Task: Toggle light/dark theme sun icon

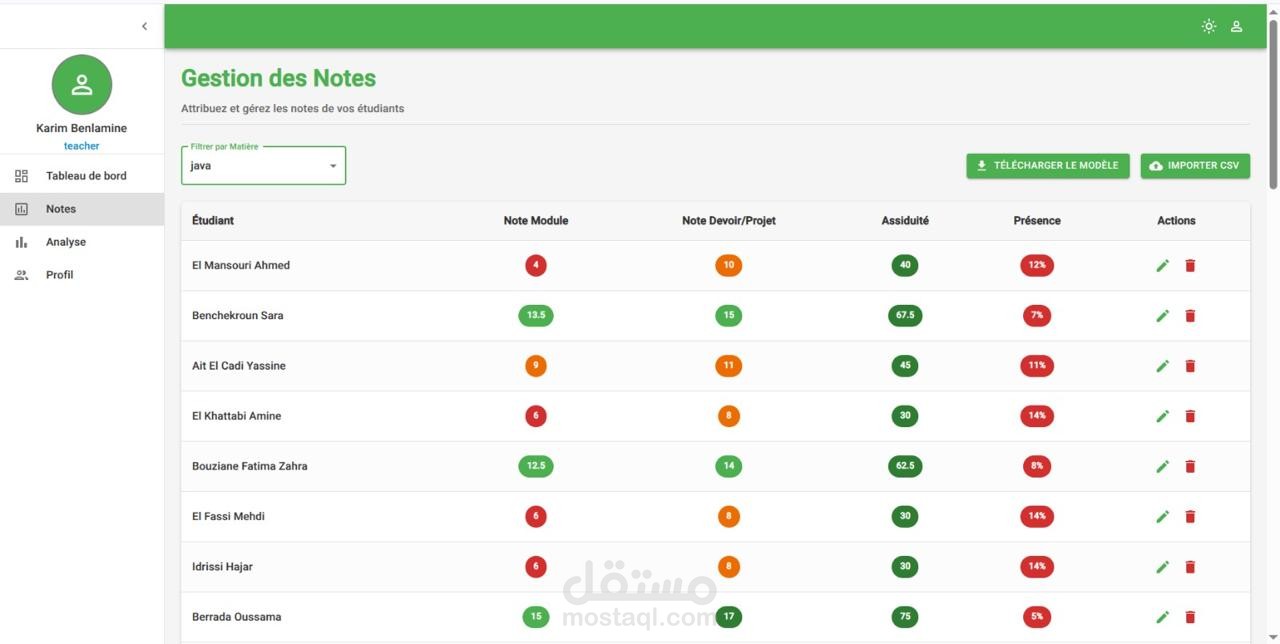Action: [x=1209, y=27]
